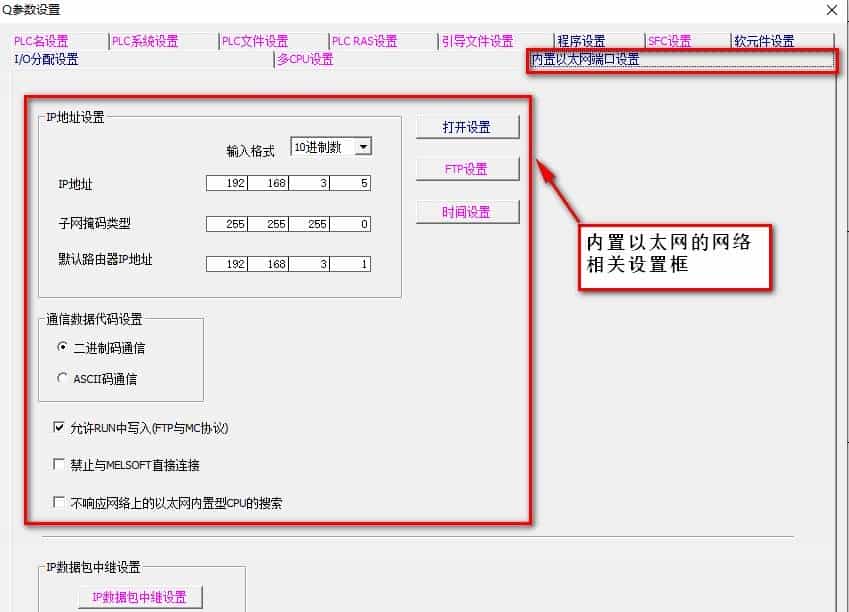Select the PLC文件设置 tab
This screenshot has width=849, height=612.
pyautogui.click(x=255, y=41)
